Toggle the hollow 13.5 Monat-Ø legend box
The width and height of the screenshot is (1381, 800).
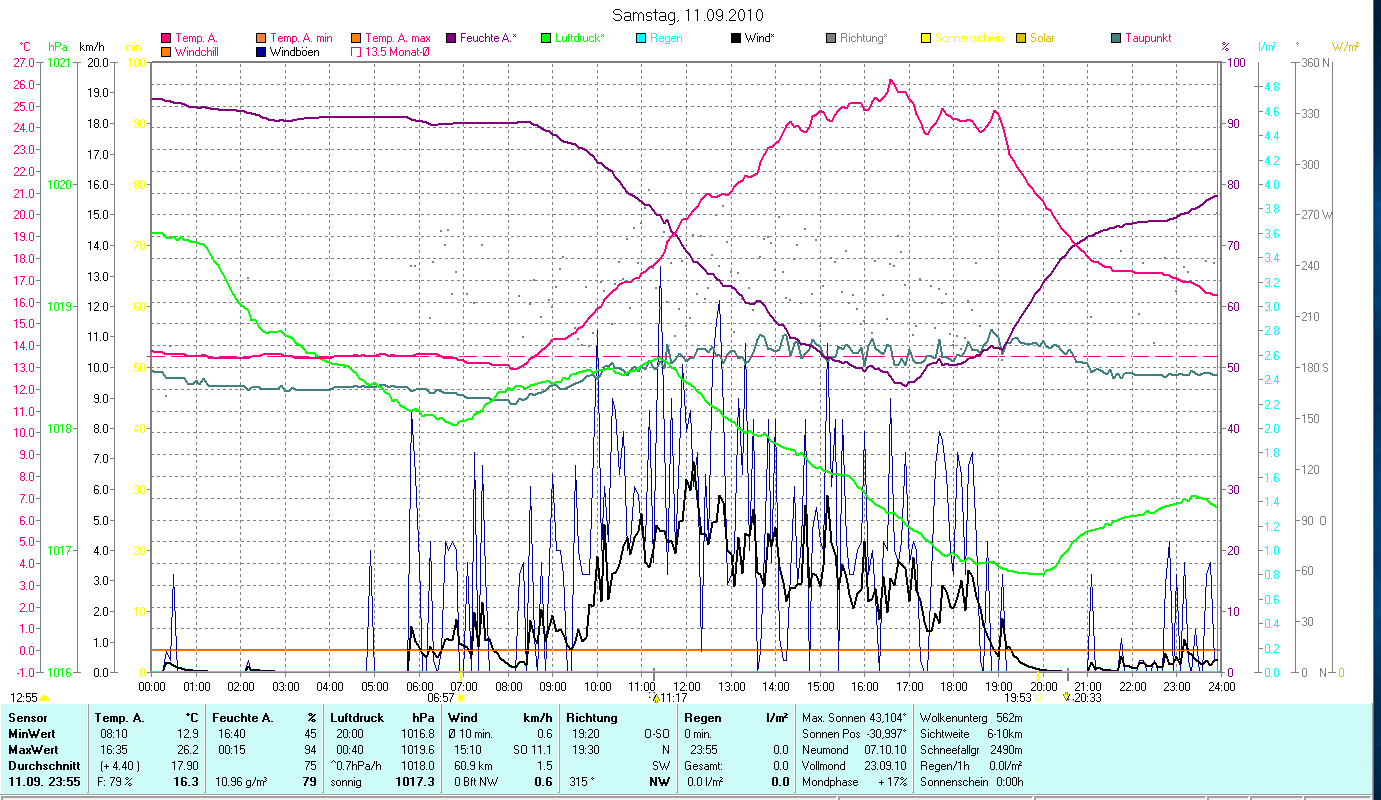click(x=356, y=51)
